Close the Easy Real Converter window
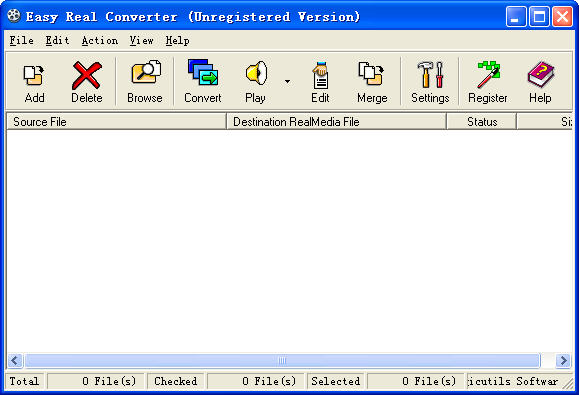The height and width of the screenshot is (395, 579). coord(562,17)
